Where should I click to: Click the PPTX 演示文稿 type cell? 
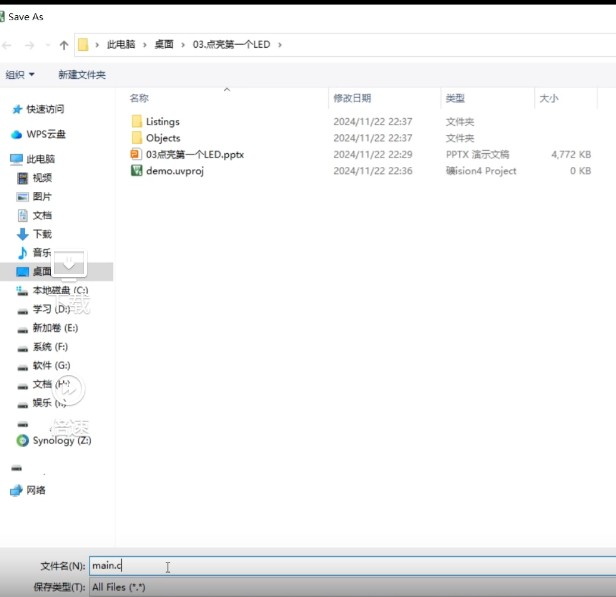click(x=477, y=154)
